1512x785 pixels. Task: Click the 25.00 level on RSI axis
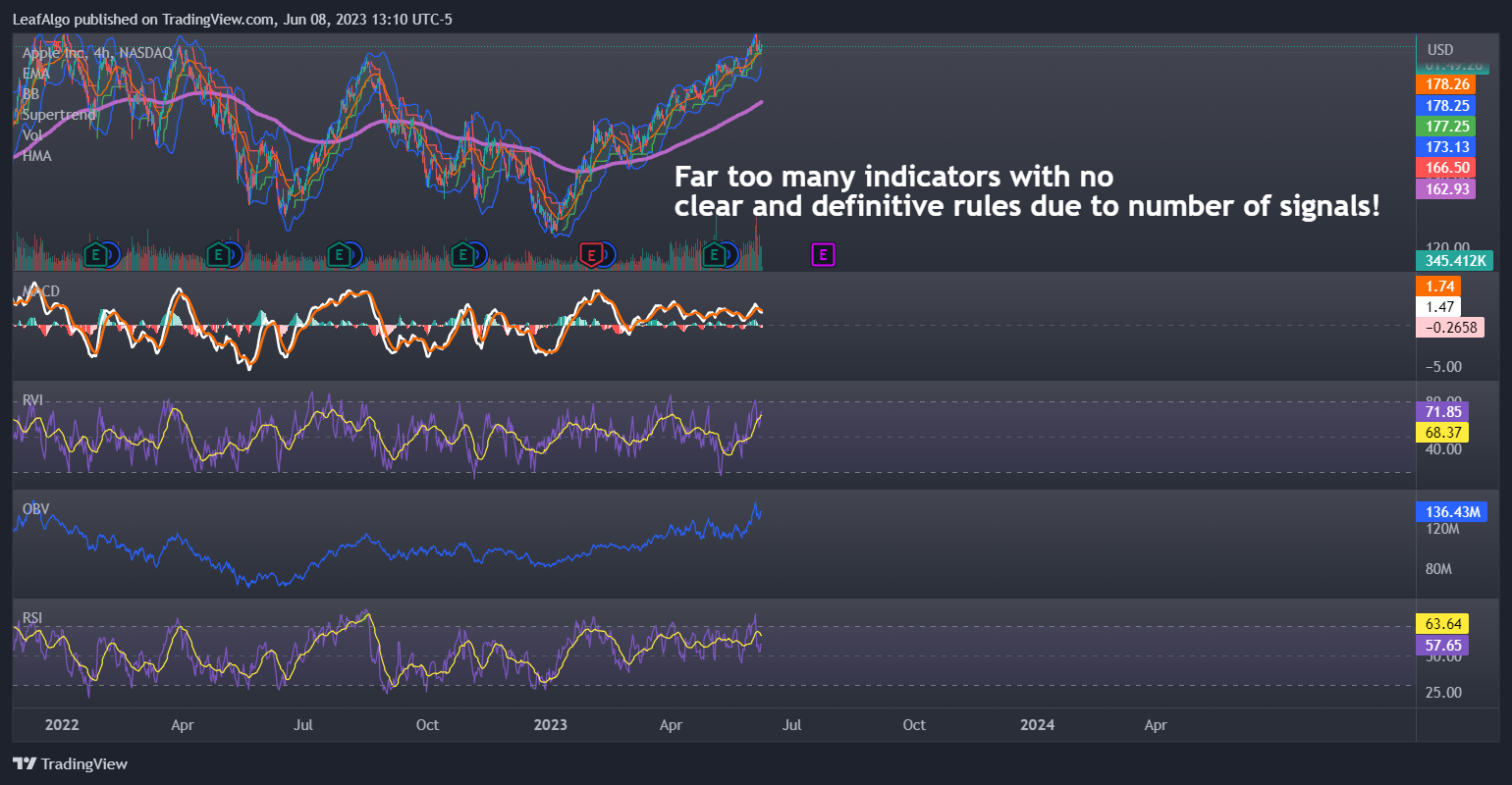click(x=1443, y=692)
